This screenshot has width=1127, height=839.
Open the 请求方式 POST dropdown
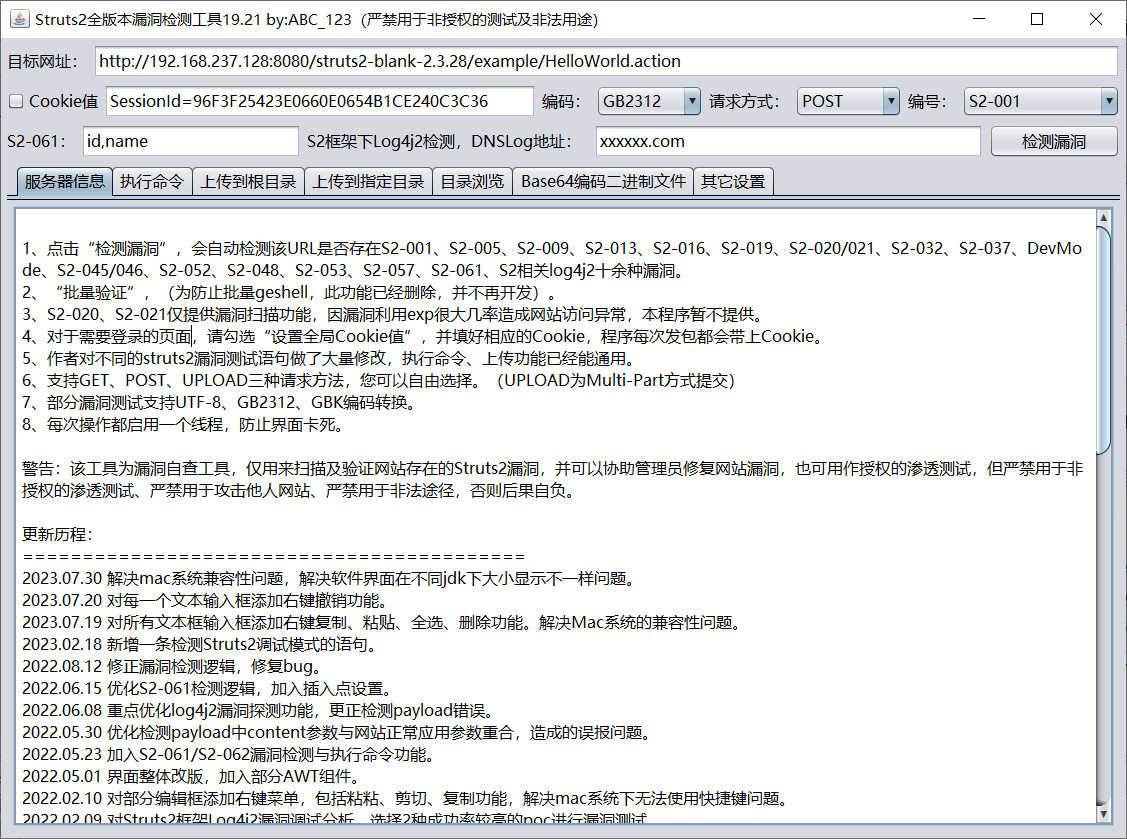[848, 101]
